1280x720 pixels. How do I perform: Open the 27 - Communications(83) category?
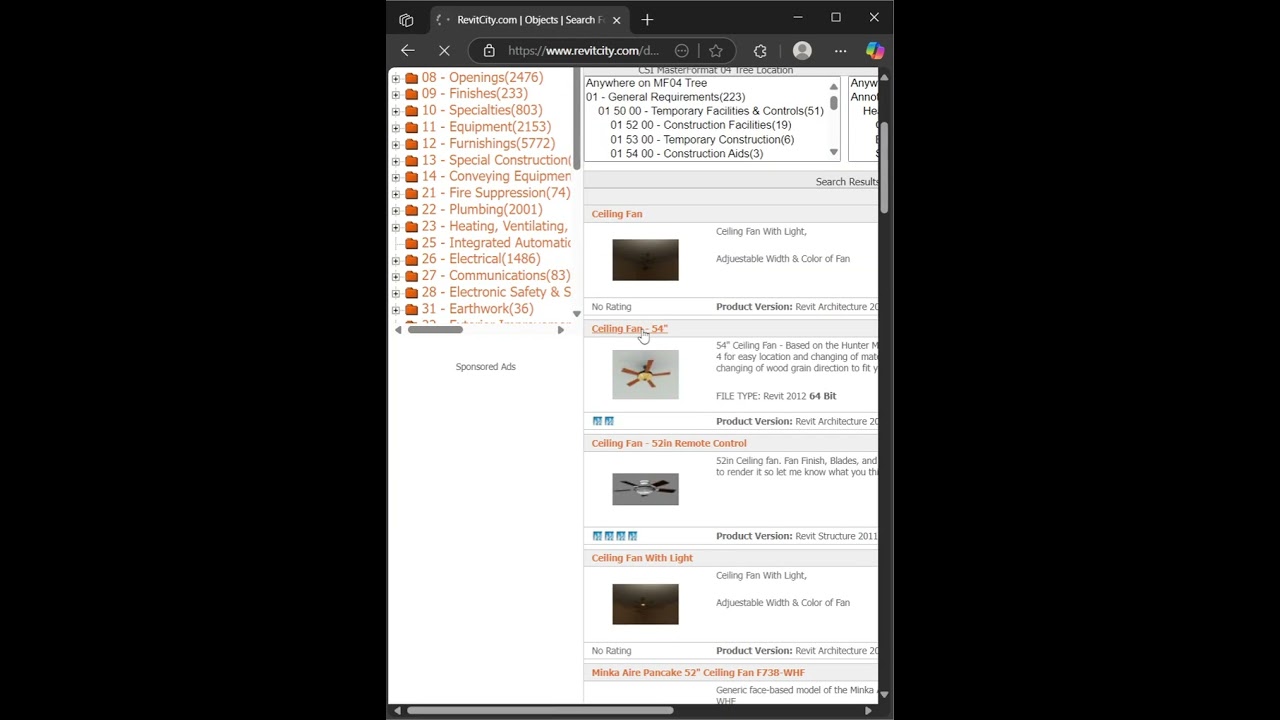pyautogui.click(x=496, y=275)
